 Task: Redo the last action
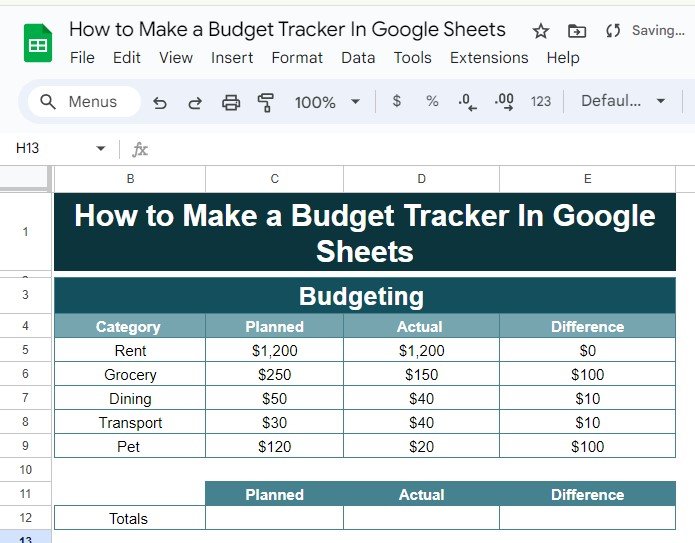click(x=195, y=102)
